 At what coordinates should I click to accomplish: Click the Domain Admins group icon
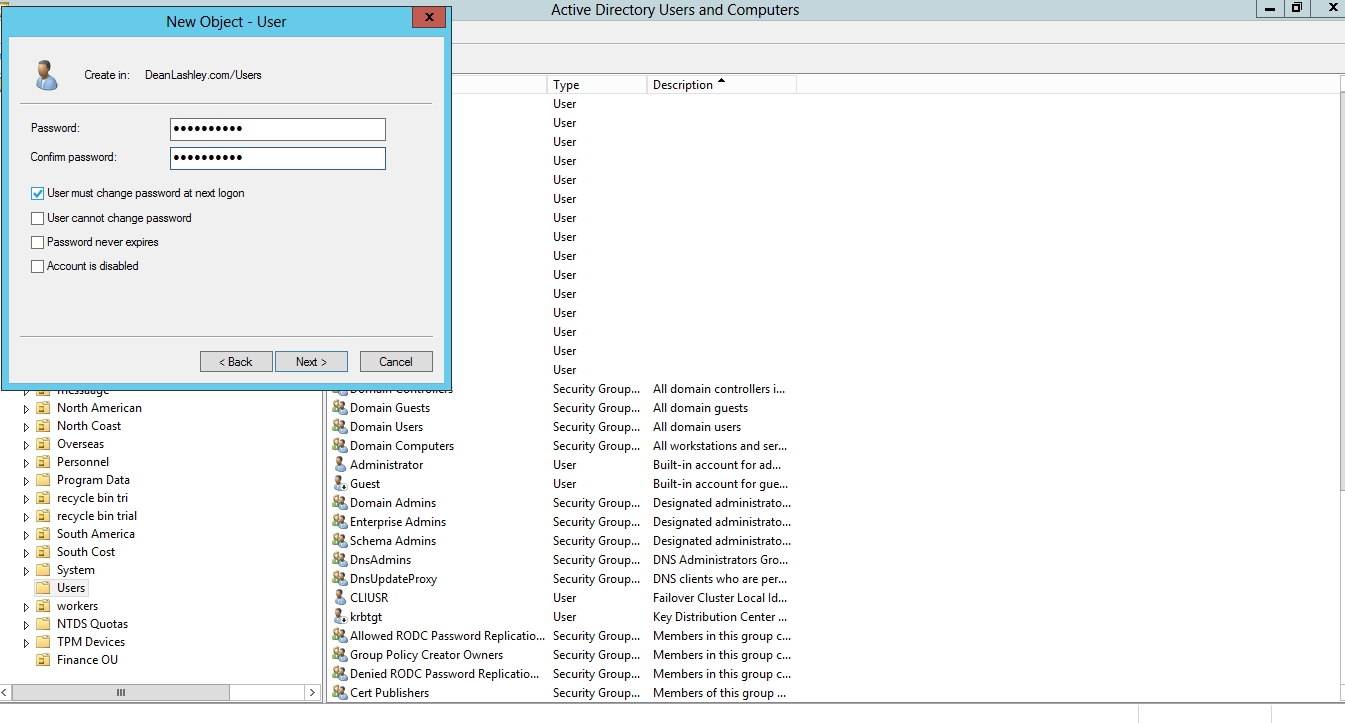tap(339, 503)
